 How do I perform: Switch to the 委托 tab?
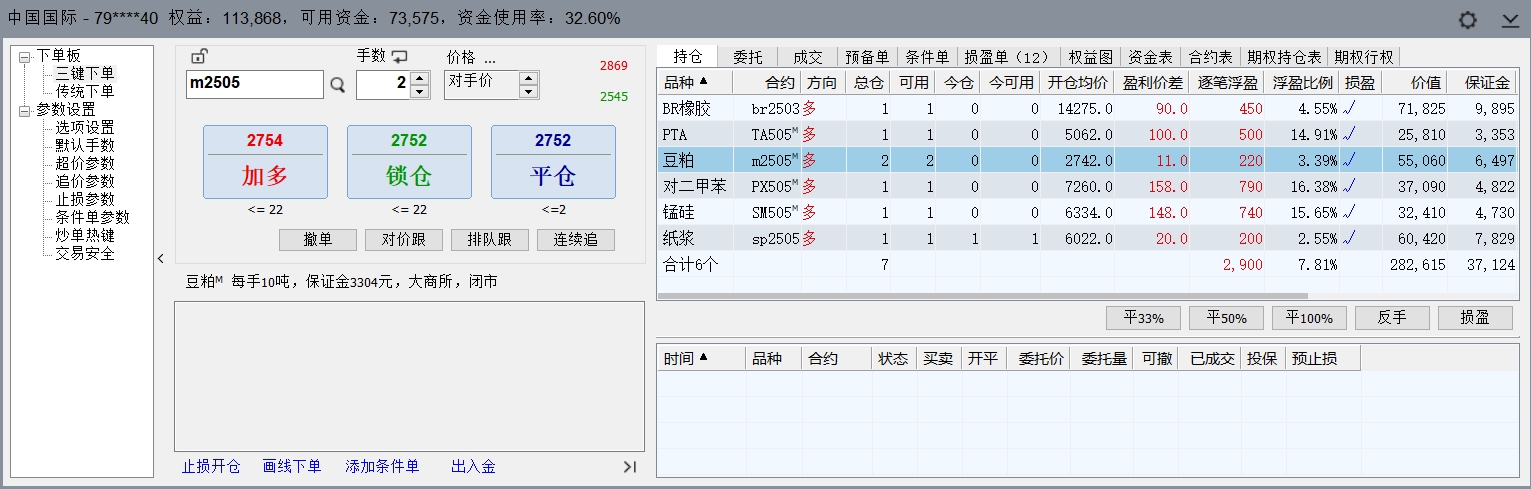click(747, 57)
